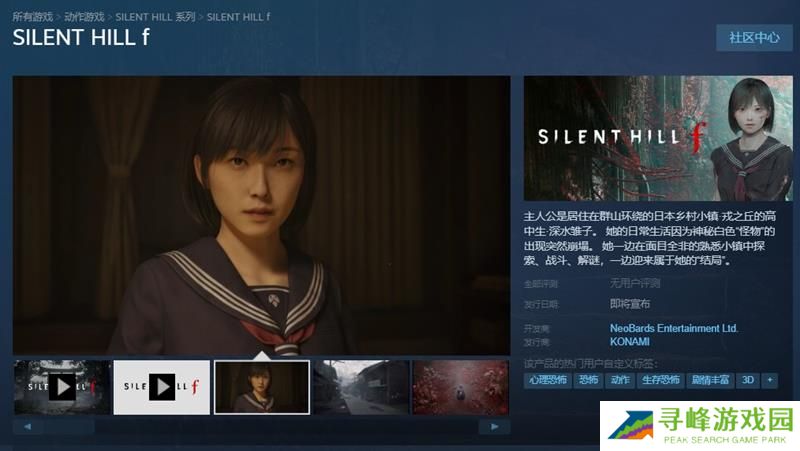
Task: Select the red flower field thumbnail
Action: 461,387
